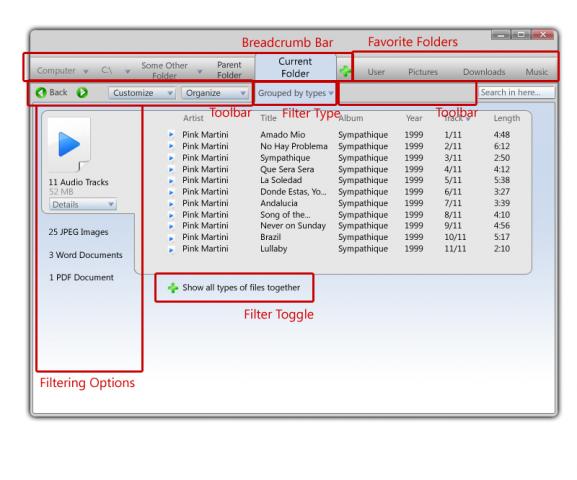The image size is (577, 480).
Task: Click the Search in here field
Action: coord(516,92)
